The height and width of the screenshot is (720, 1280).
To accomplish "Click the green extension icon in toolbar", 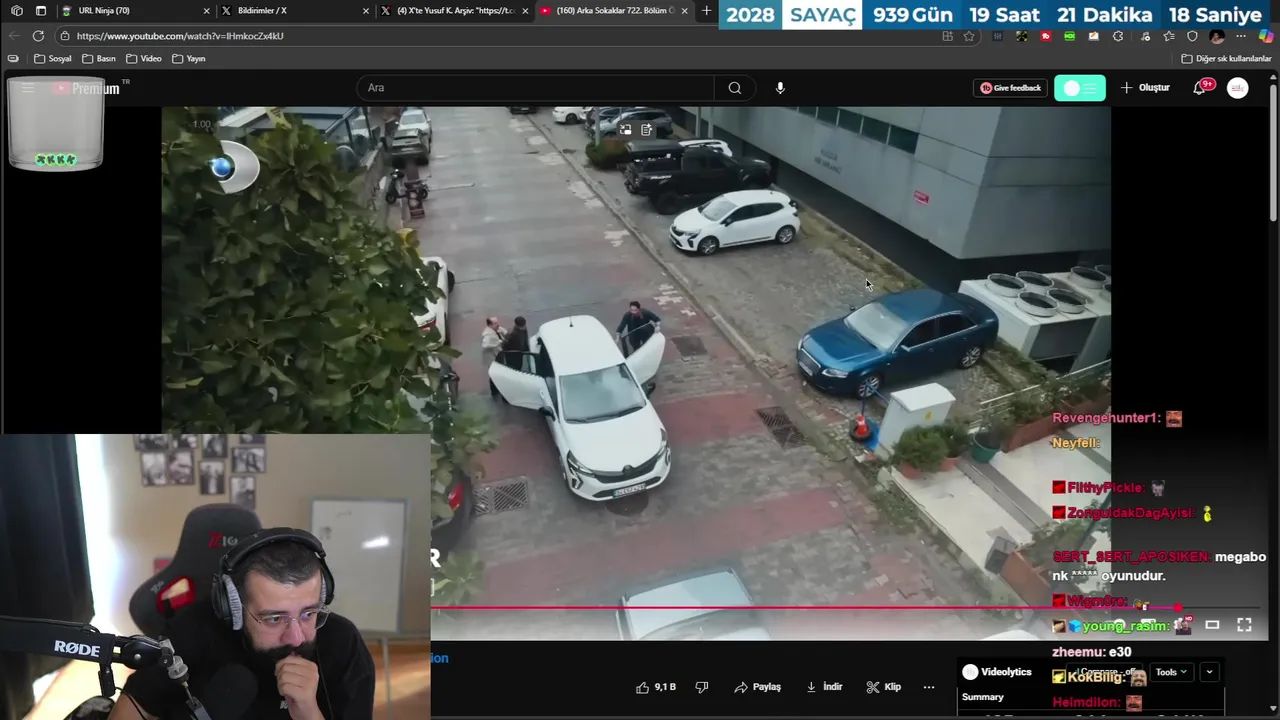I will [1070, 36].
